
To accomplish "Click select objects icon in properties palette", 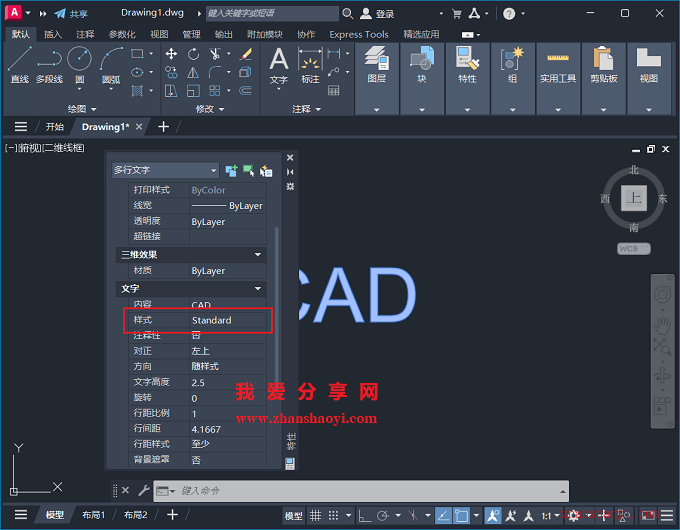I will [x=248, y=171].
